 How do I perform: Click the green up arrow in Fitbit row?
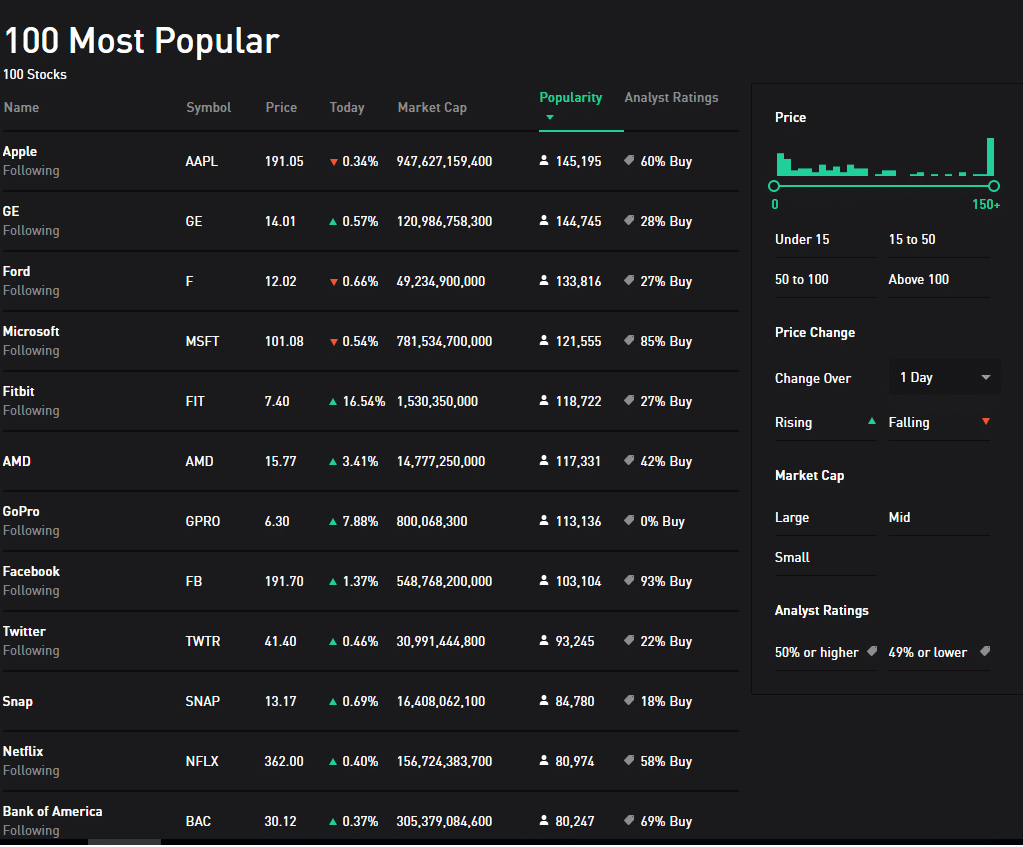click(333, 401)
